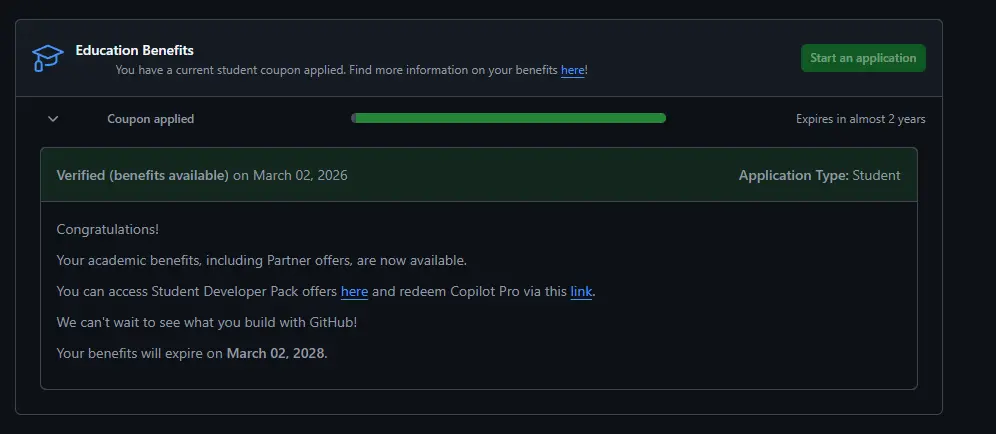Click 'We can't wait to see' sentence
Image resolution: width=996 pixels, height=434 pixels.
(x=207, y=322)
